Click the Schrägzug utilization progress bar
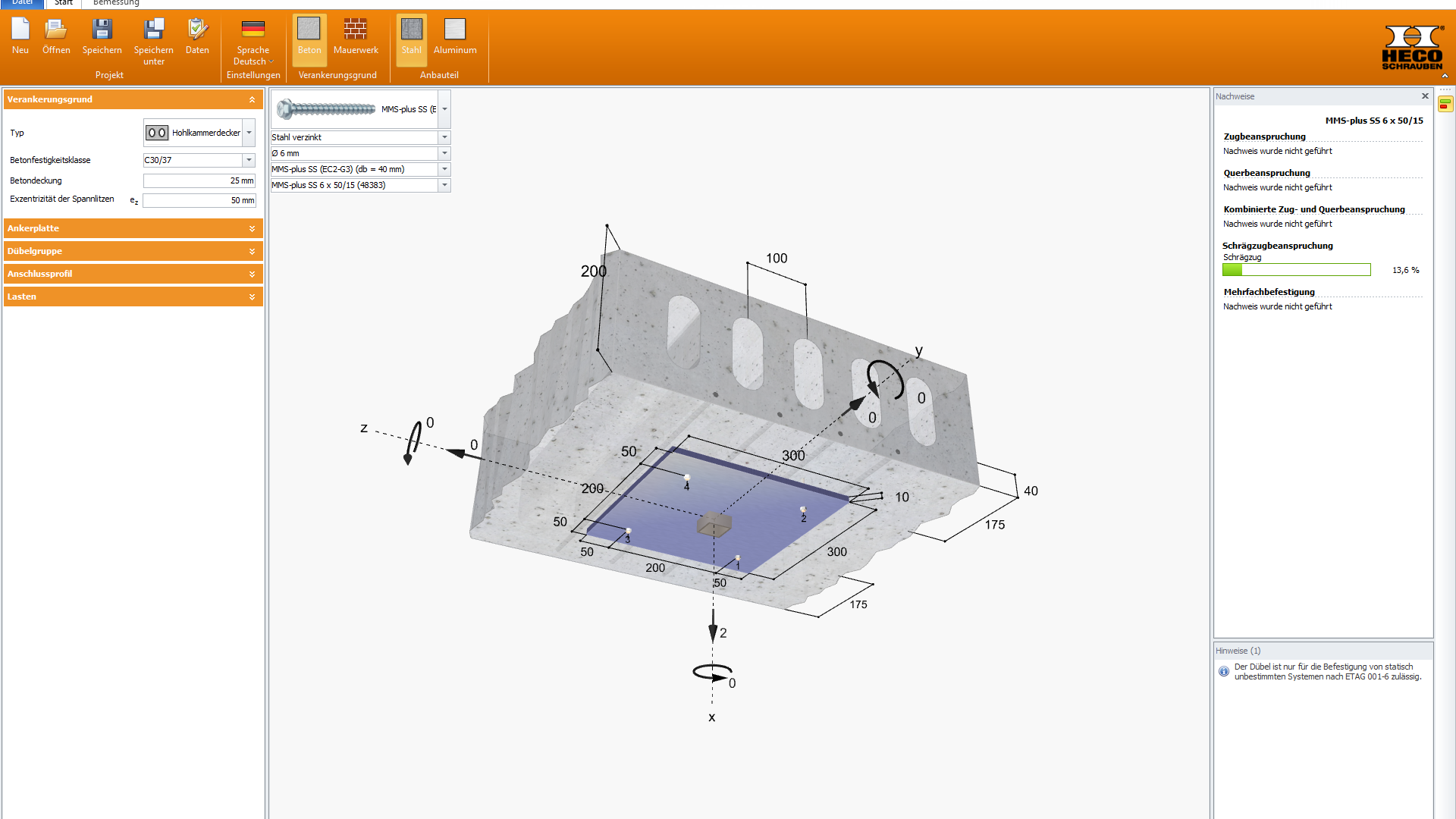Viewport: 1456px width, 819px height. coord(1296,270)
